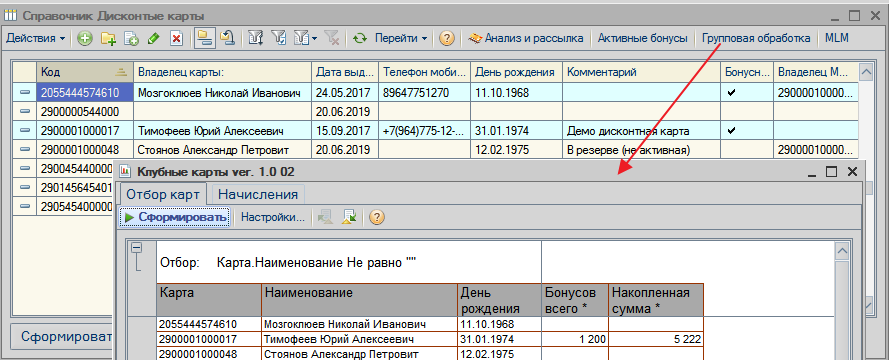Move item to another group
The image size is (889, 360).
(227, 39)
